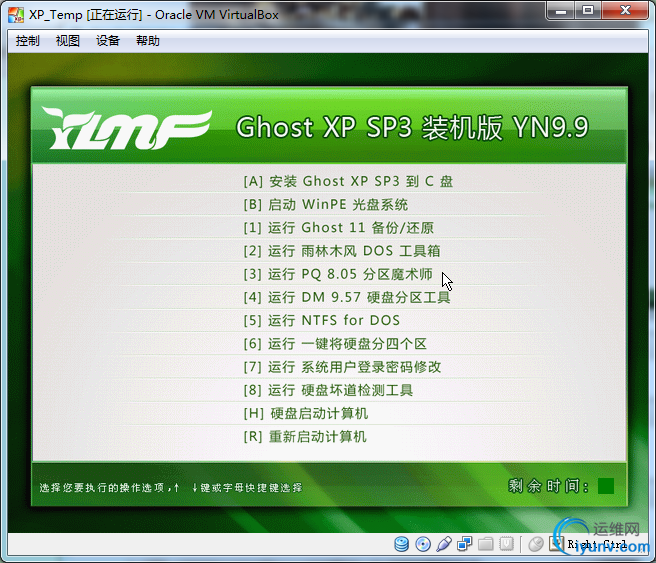Open the 帮助 menu

[148, 41]
